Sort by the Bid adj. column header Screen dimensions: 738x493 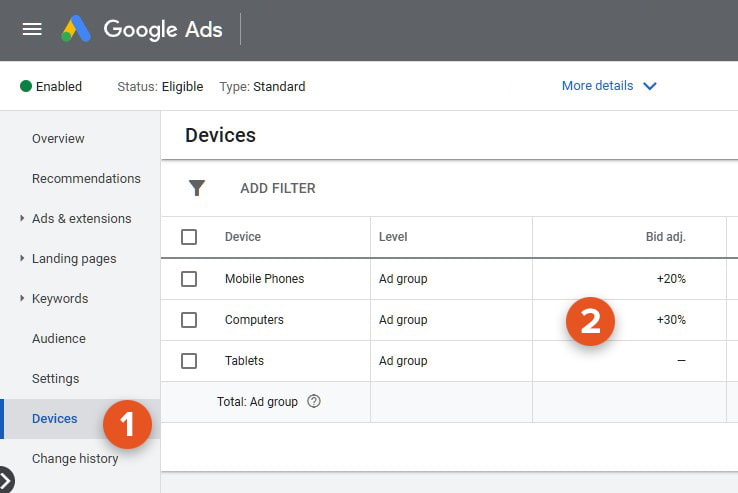point(666,237)
